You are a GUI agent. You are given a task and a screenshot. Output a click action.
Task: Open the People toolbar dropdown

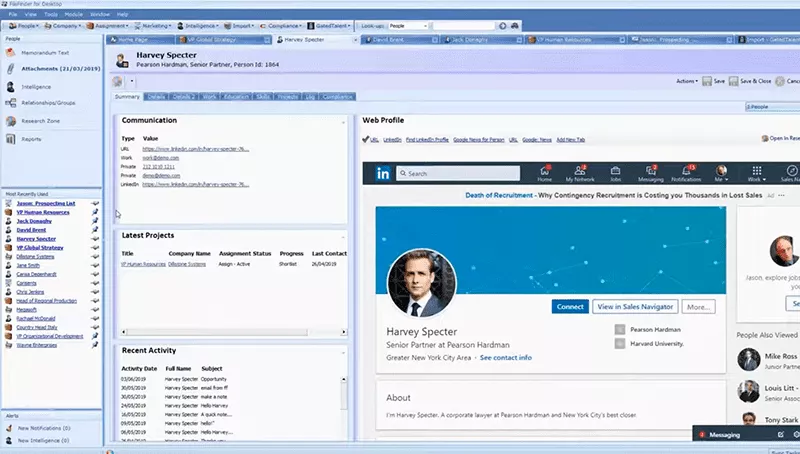(23, 26)
